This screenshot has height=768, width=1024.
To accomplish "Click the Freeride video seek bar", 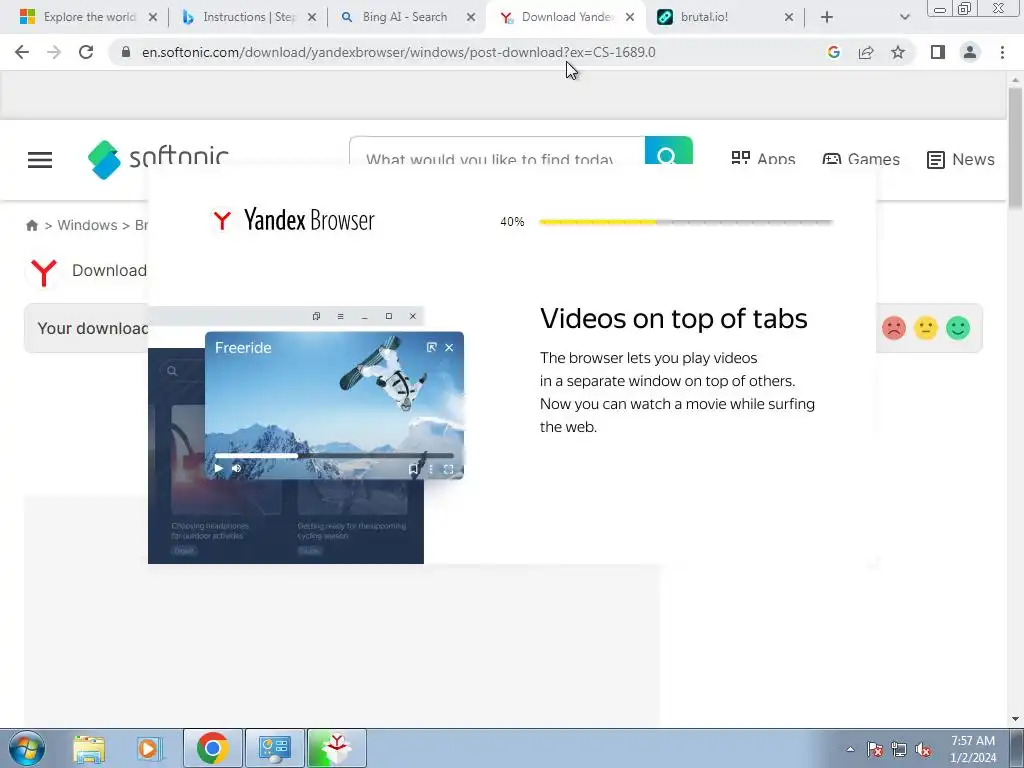I will (334, 455).
